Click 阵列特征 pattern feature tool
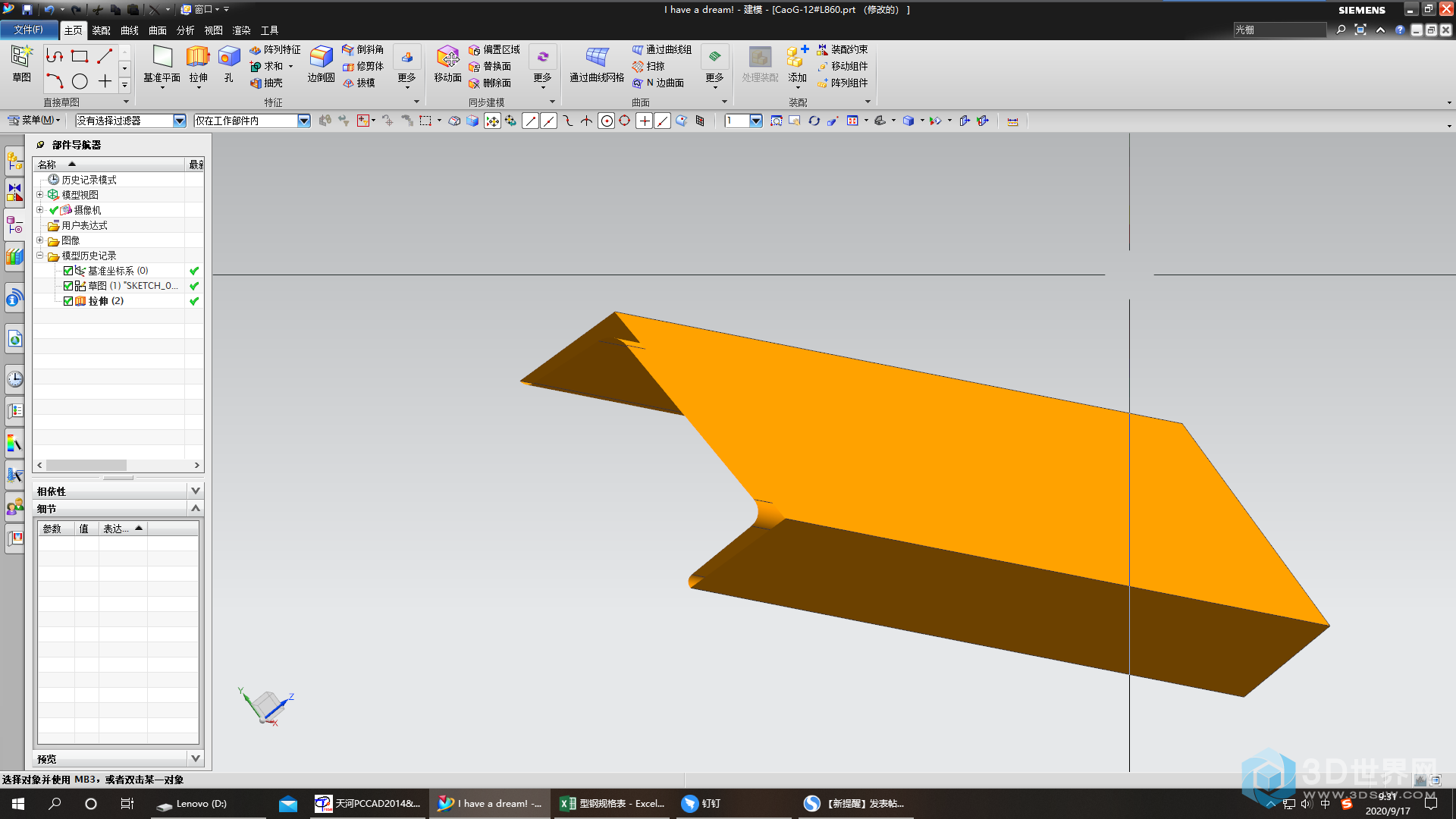 tap(275, 50)
